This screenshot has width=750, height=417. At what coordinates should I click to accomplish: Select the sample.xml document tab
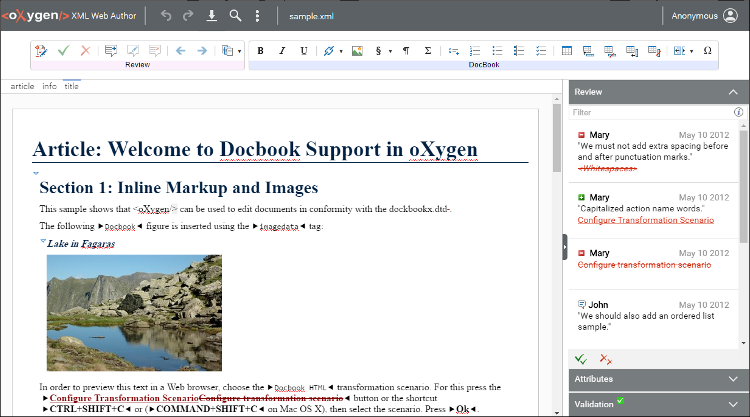click(x=310, y=17)
